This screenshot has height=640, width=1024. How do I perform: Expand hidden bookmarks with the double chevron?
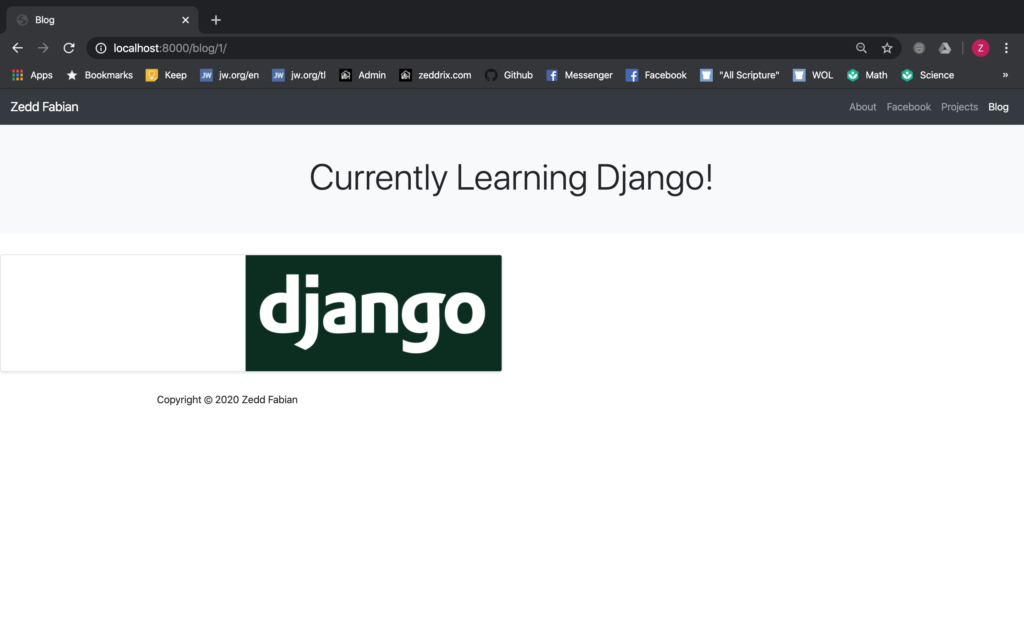pyautogui.click(x=1005, y=75)
